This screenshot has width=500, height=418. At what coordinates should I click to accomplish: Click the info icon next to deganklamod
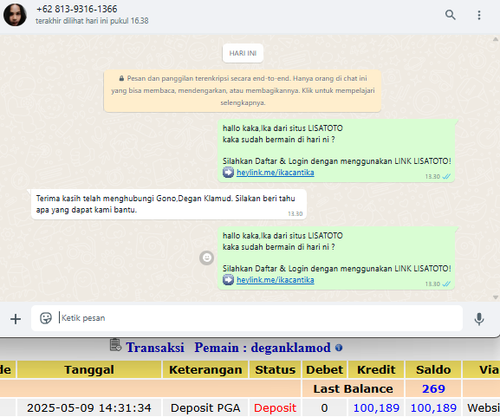point(339,348)
